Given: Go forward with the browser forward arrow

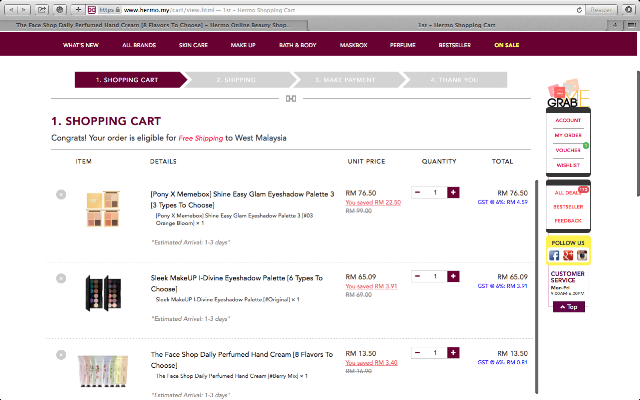Looking at the screenshot, I should click(24, 9).
